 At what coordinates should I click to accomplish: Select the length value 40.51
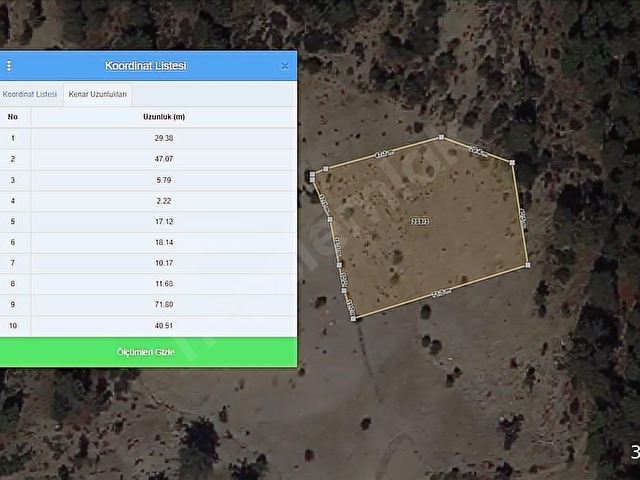(164, 326)
